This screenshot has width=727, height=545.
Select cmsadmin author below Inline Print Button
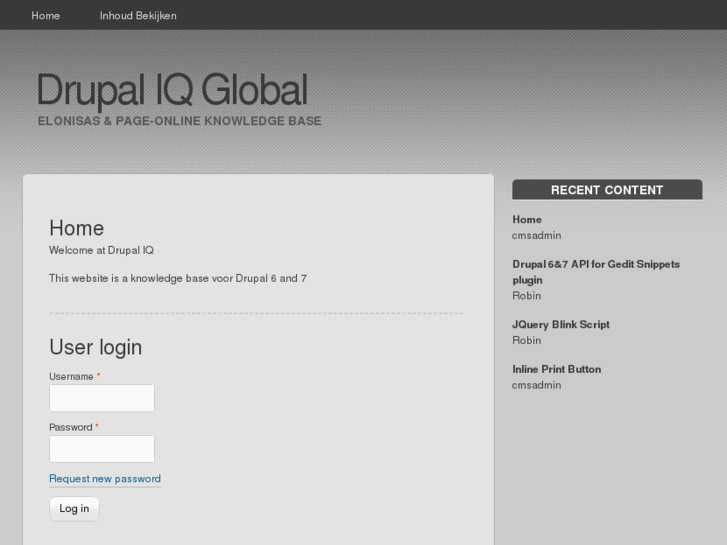536,386
